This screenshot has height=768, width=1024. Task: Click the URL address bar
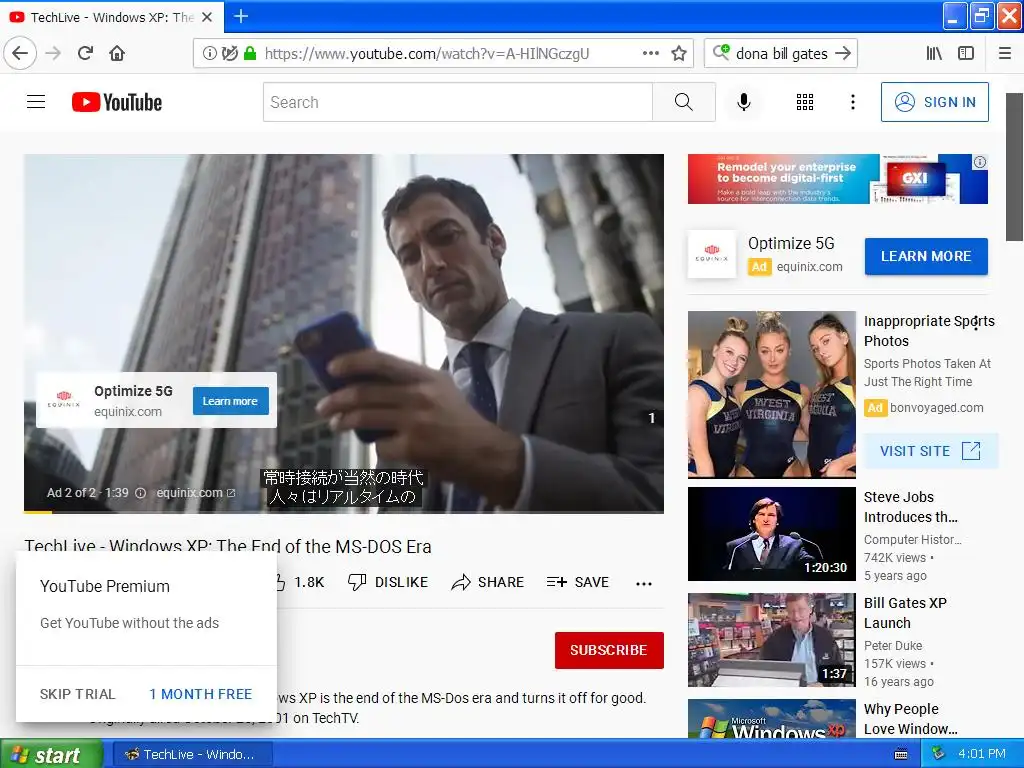[x=444, y=54]
